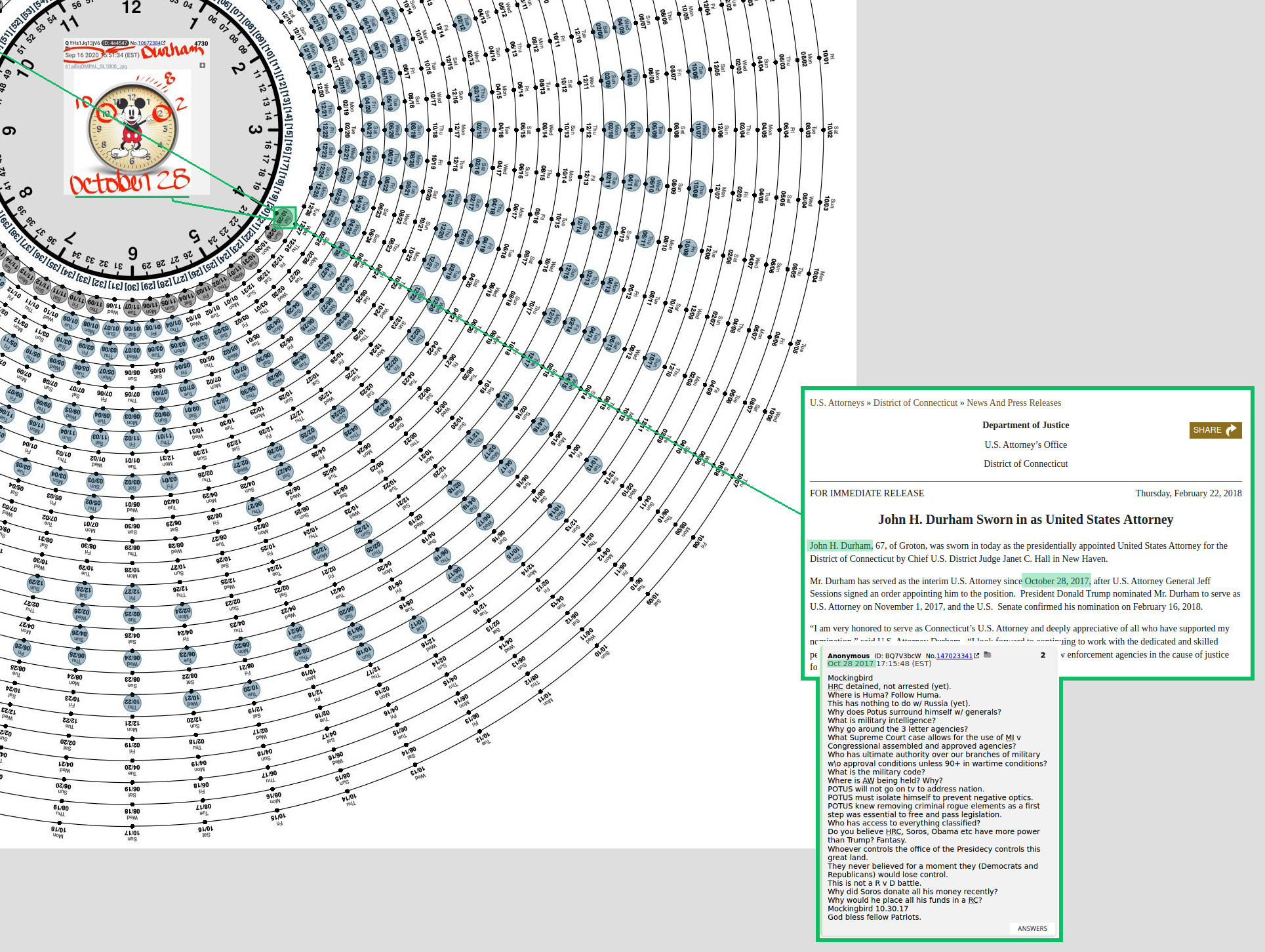
Task: Open post number 10672384 link
Action: click(149, 43)
